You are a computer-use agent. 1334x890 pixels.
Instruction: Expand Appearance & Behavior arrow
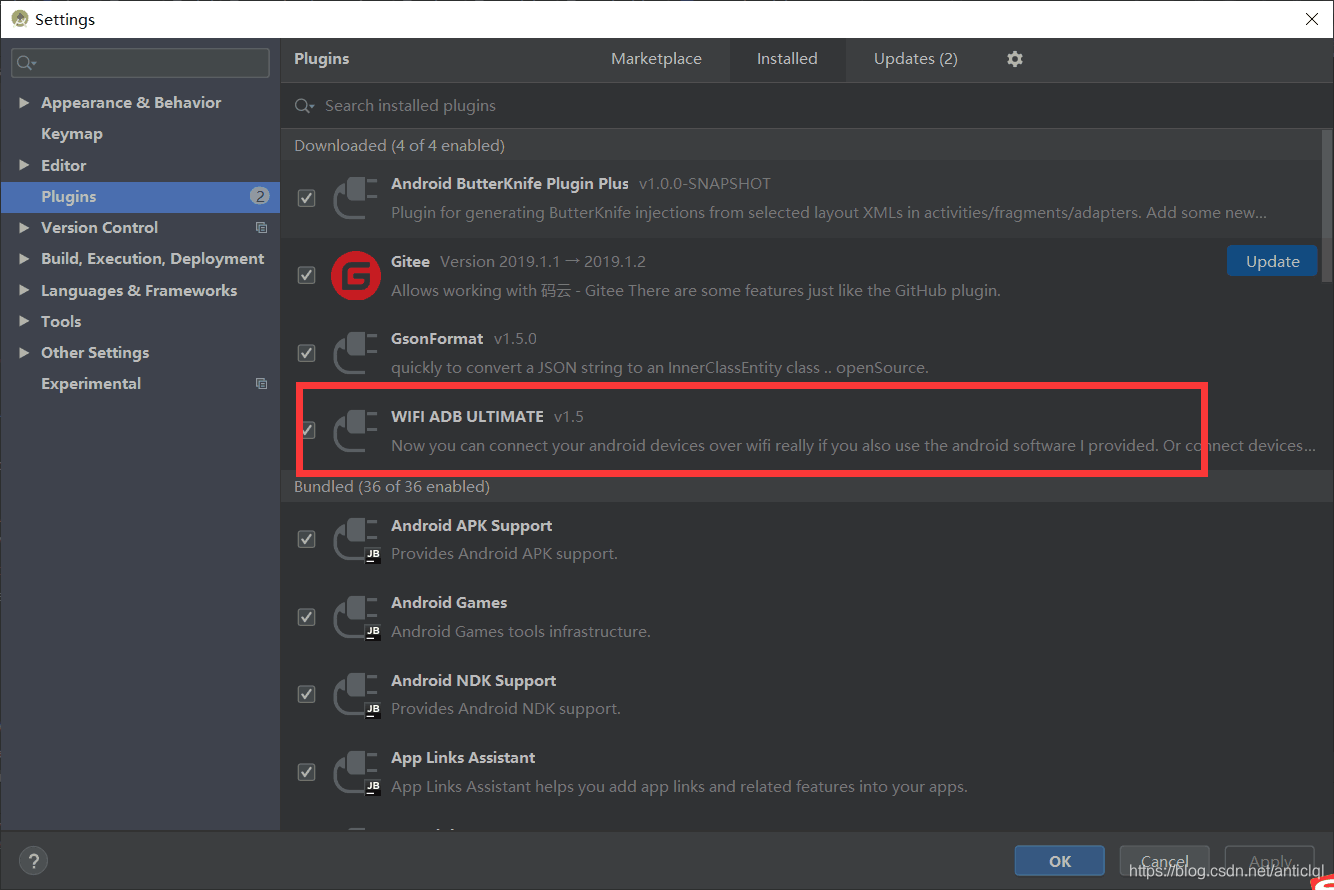pyautogui.click(x=24, y=103)
